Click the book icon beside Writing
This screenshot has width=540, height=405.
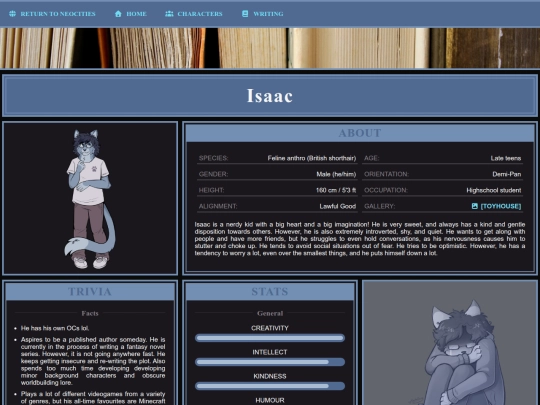click(x=245, y=14)
